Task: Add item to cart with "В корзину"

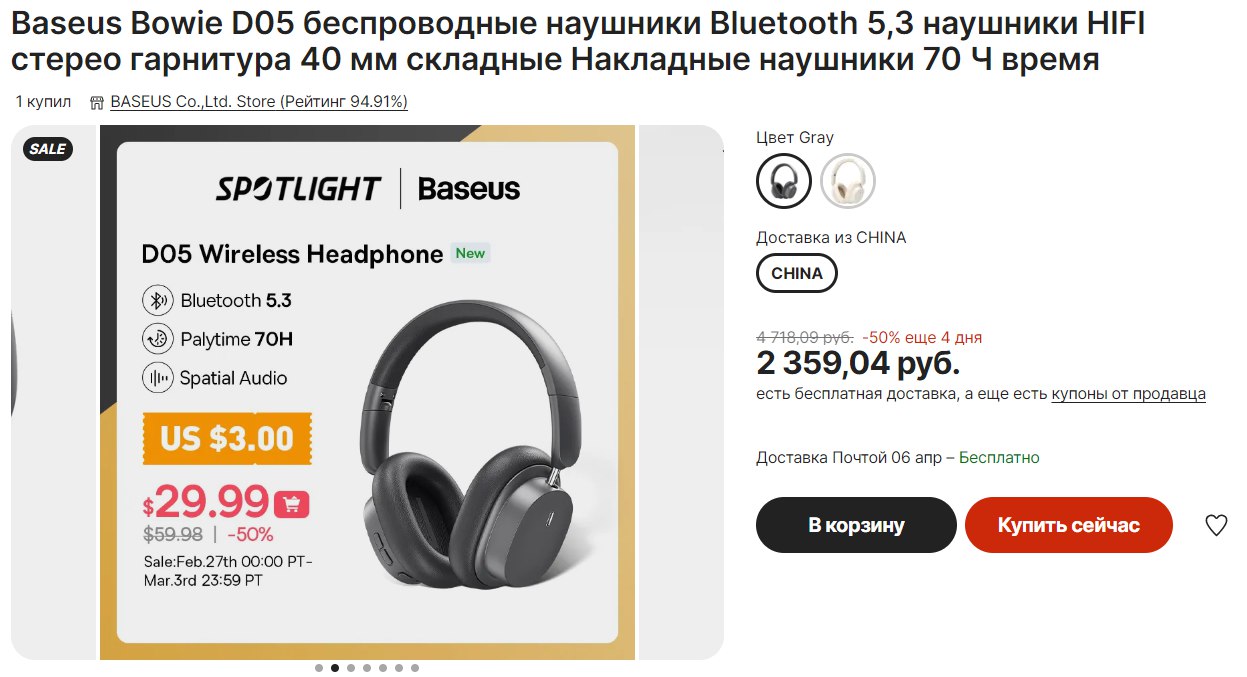Action: [856, 525]
